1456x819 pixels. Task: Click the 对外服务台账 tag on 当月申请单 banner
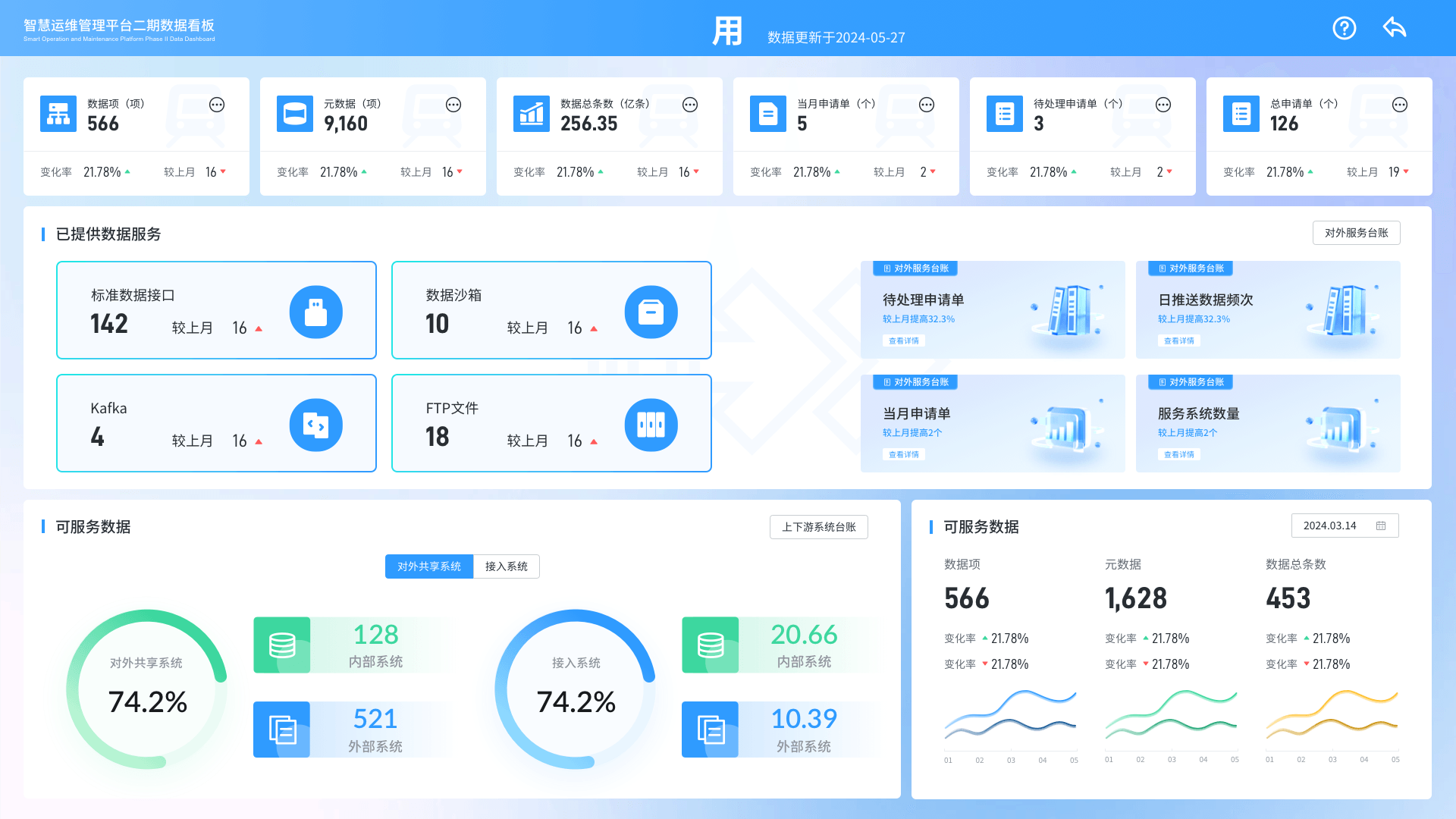click(x=915, y=382)
